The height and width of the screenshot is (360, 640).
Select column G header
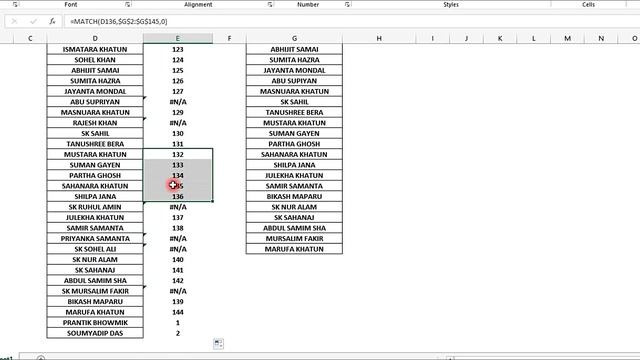click(294, 38)
